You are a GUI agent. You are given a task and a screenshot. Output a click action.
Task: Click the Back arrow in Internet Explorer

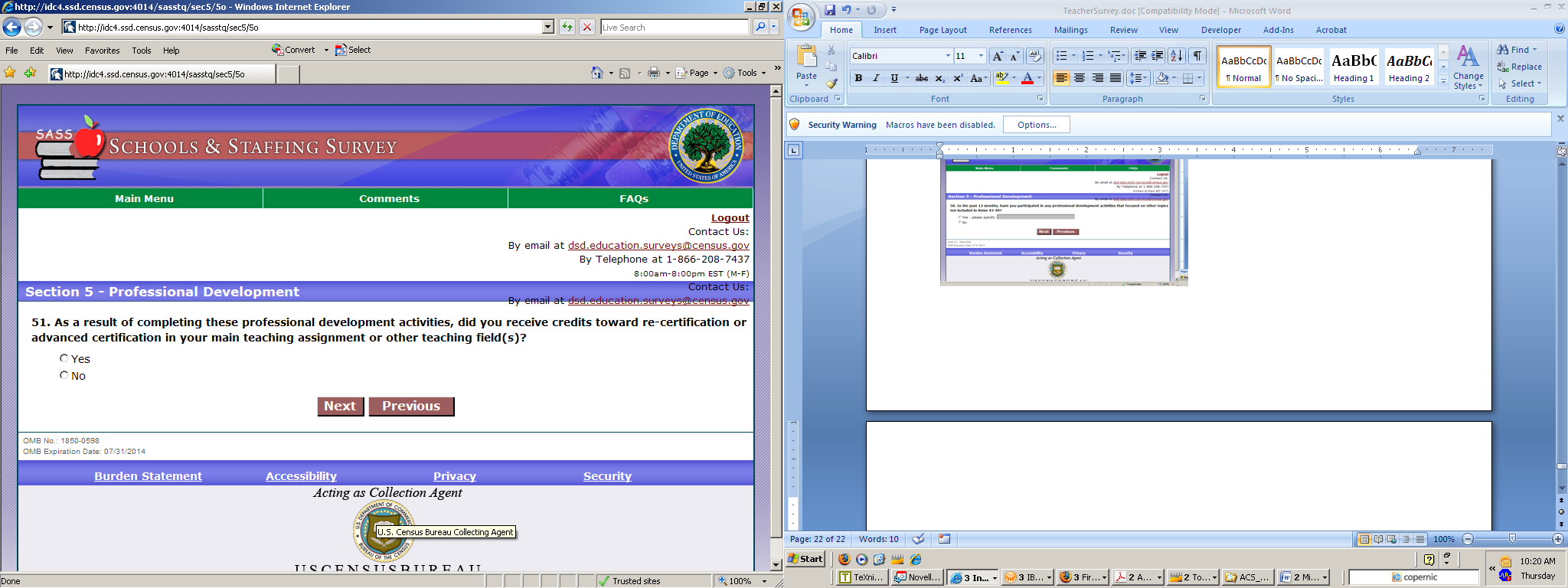coord(11,28)
